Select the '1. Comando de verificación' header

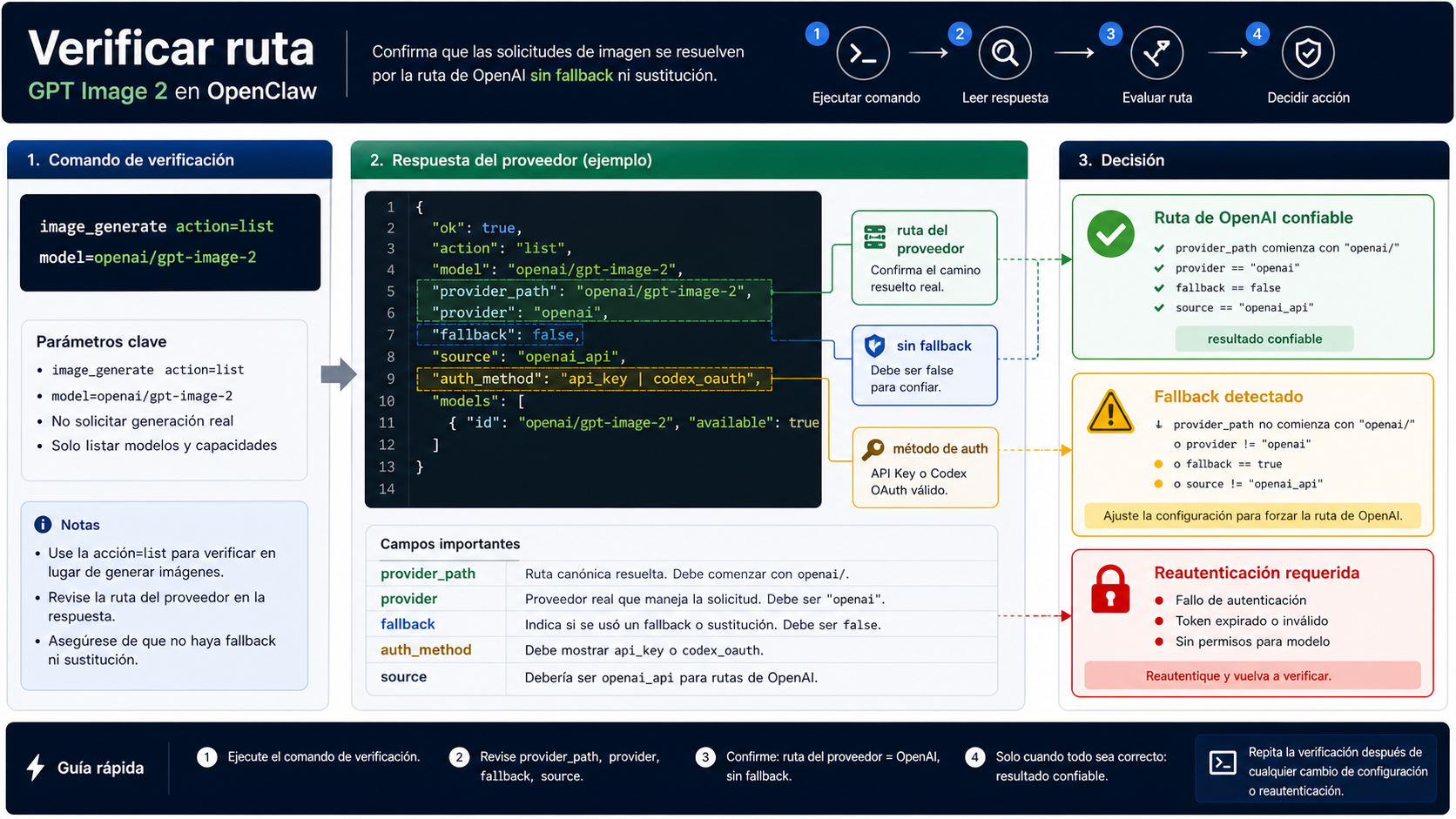click(170, 160)
